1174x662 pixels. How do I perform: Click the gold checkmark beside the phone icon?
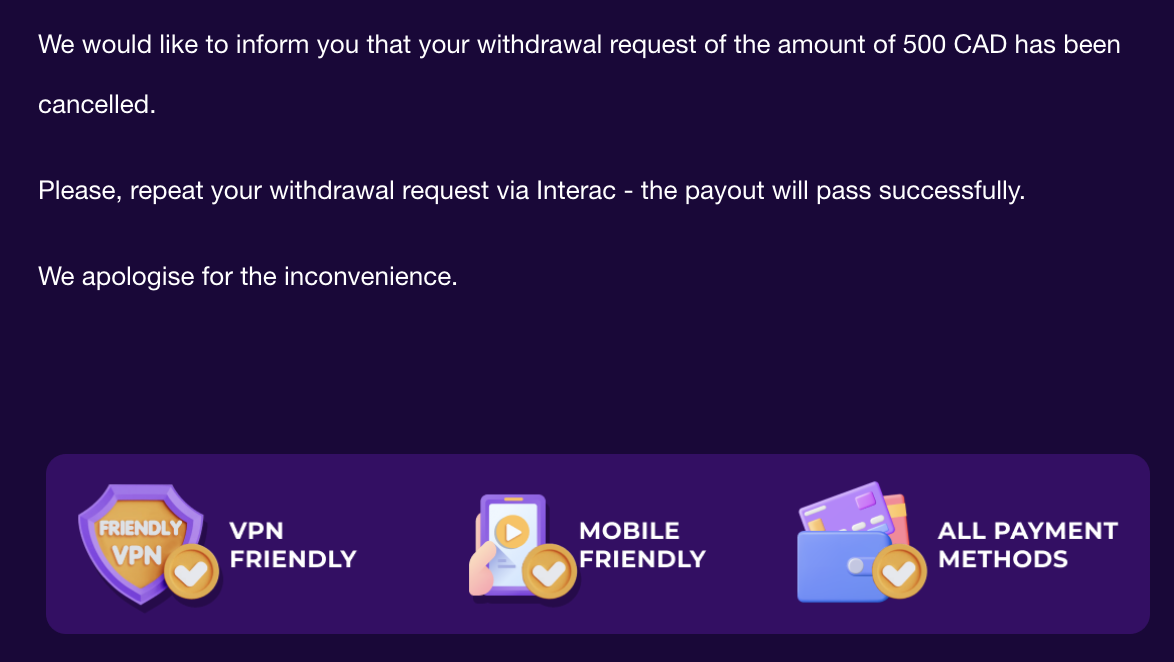point(550,573)
